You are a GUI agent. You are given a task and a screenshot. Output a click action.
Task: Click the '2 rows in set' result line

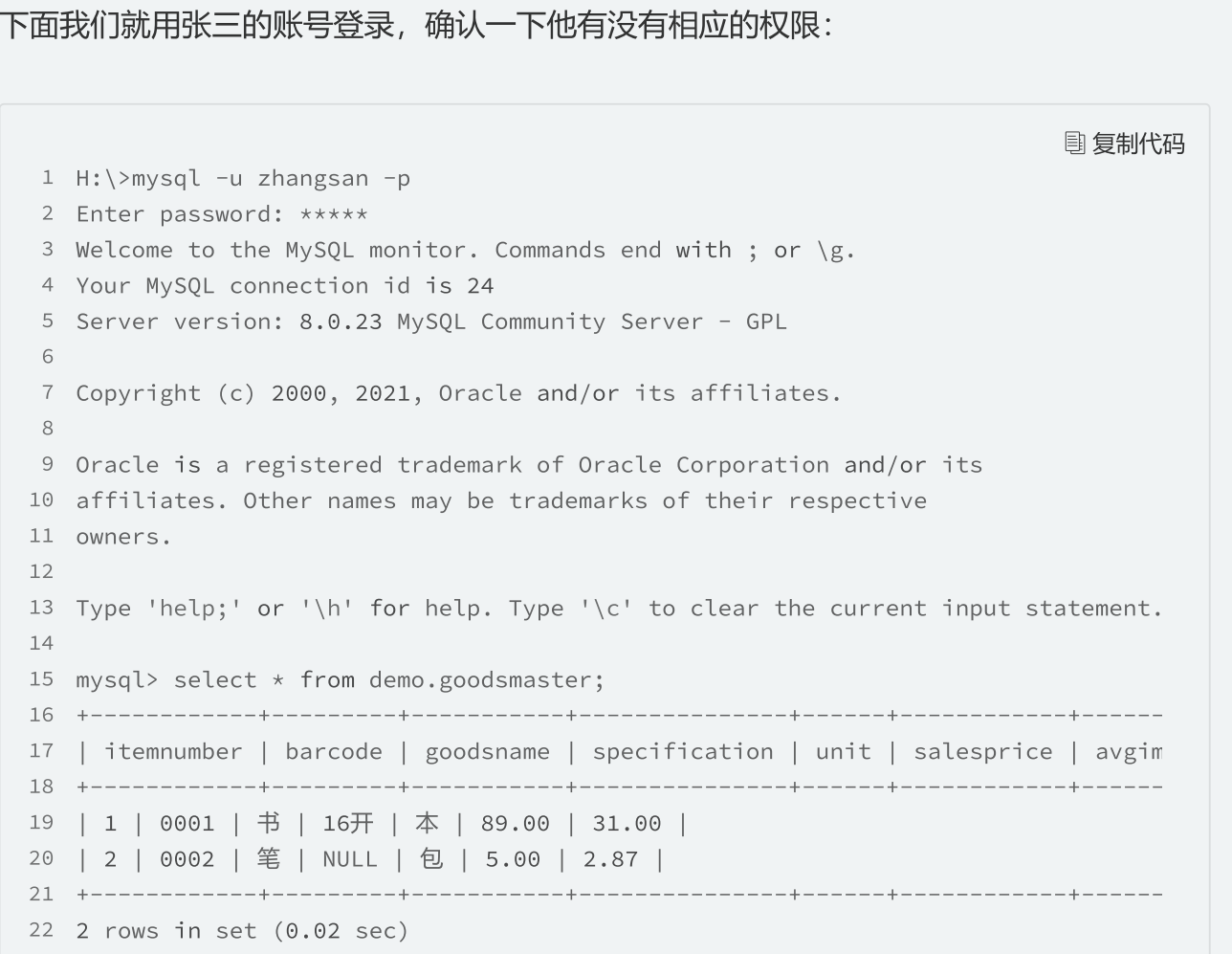coord(242,931)
